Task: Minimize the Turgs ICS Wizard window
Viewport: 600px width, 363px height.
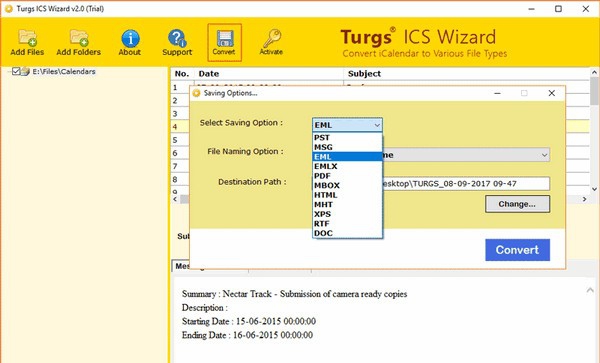Action: 532,8
